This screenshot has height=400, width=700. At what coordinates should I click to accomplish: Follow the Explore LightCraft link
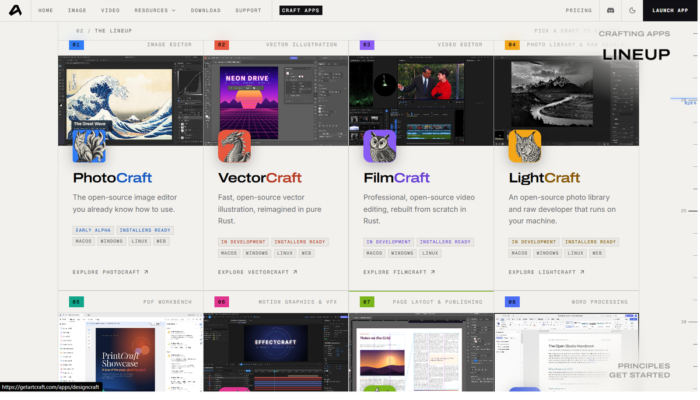tap(546, 272)
